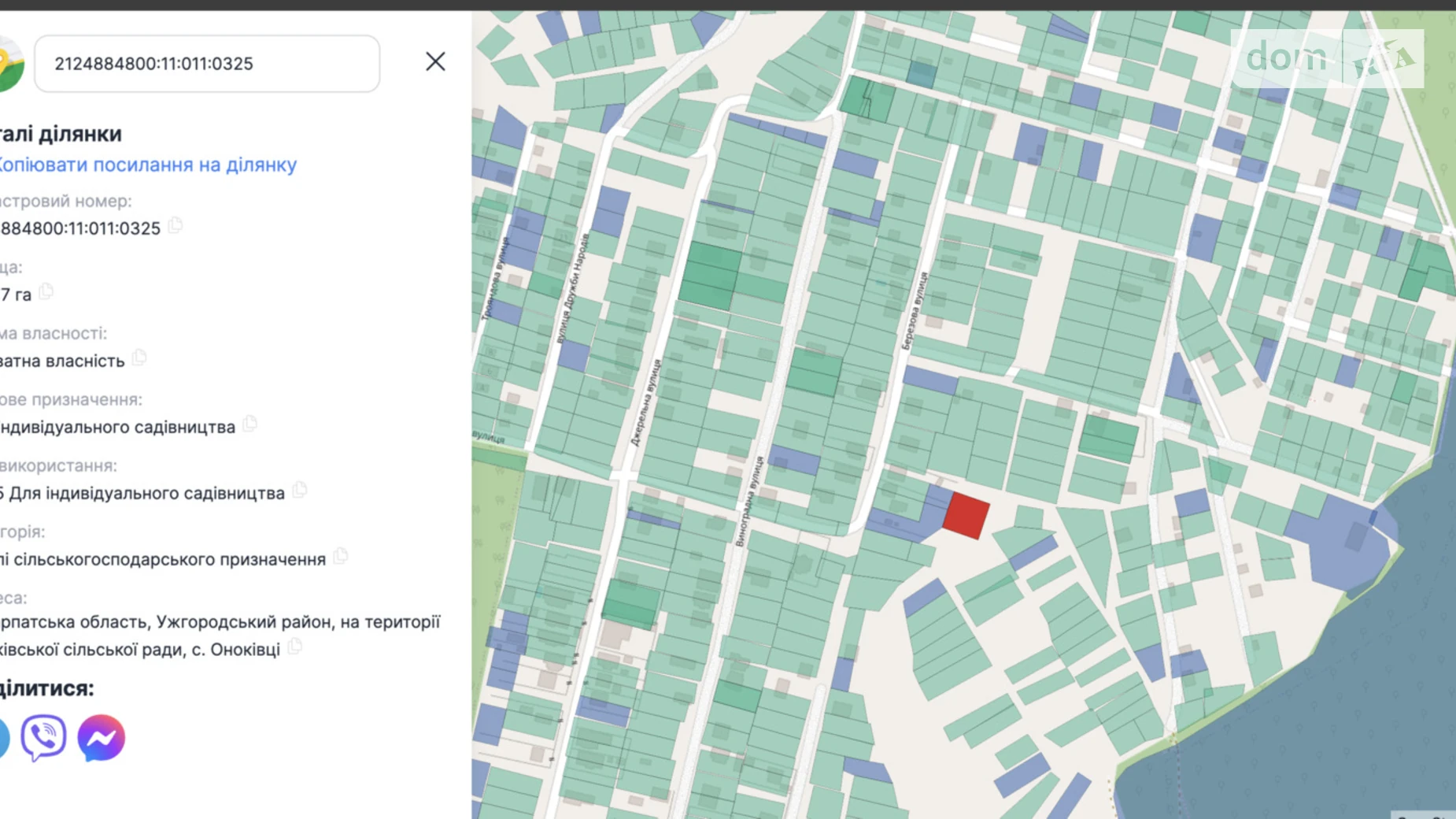The image size is (1456, 819).
Task: Share via the blue Telegram icon
Action: (2, 738)
